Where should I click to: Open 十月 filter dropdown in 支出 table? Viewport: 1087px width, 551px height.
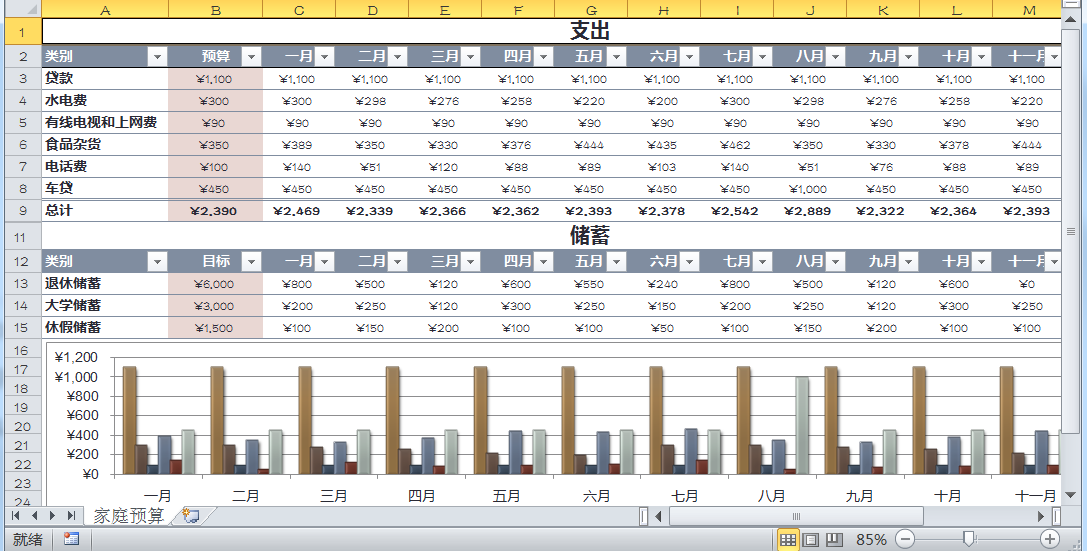tap(982, 56)
